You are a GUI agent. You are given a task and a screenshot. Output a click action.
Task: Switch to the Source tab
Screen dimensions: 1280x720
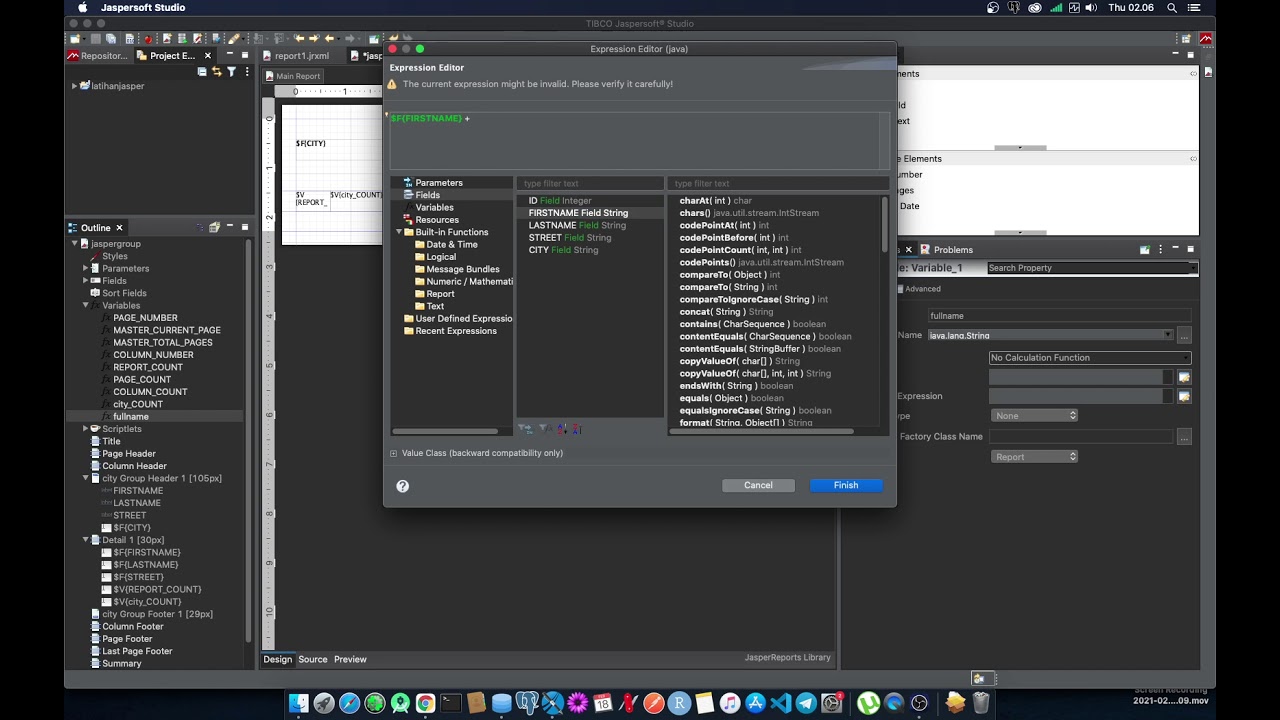pyautogui.click(x=312, y=660)
